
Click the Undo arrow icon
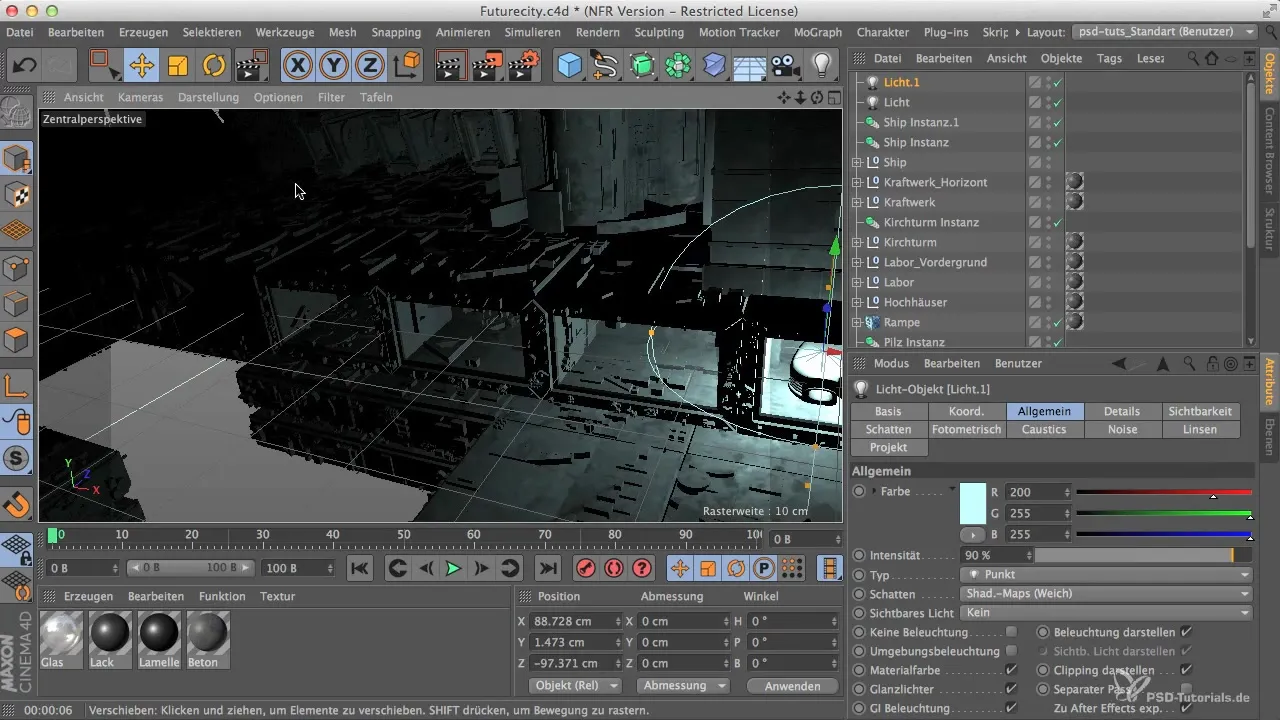coord(25,66)
